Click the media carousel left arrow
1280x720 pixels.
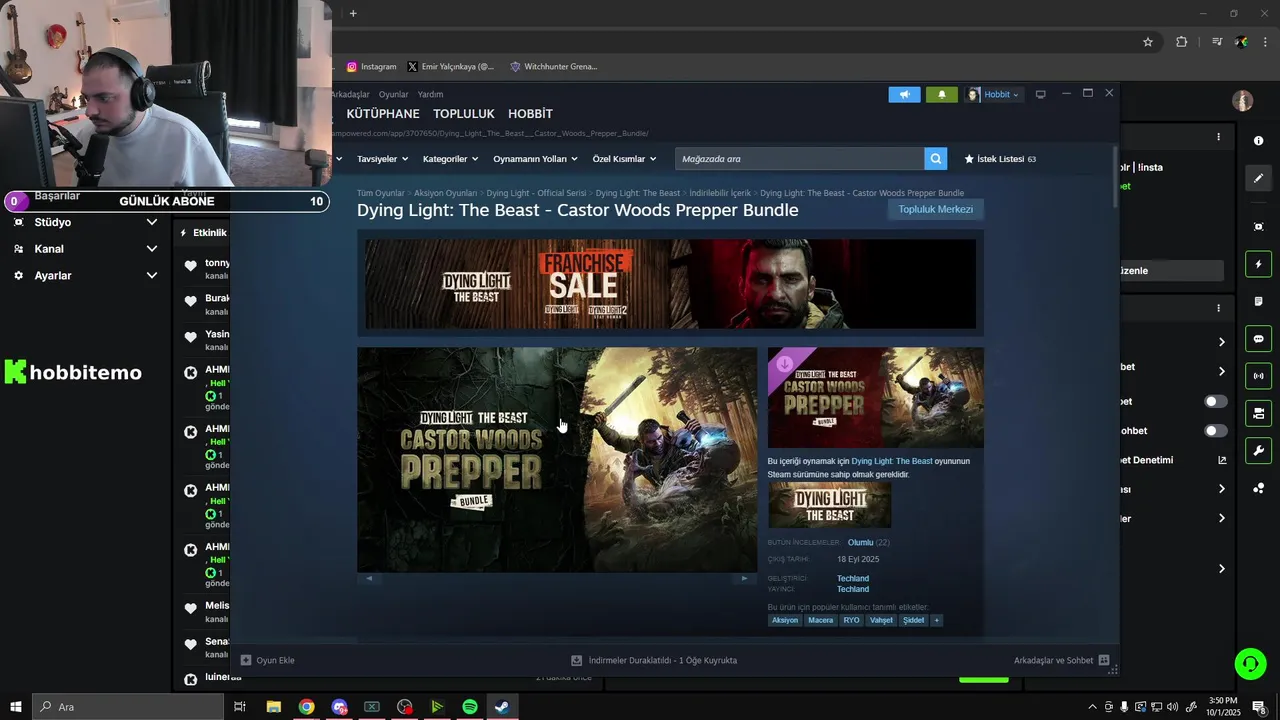click(x=369, y=578)
